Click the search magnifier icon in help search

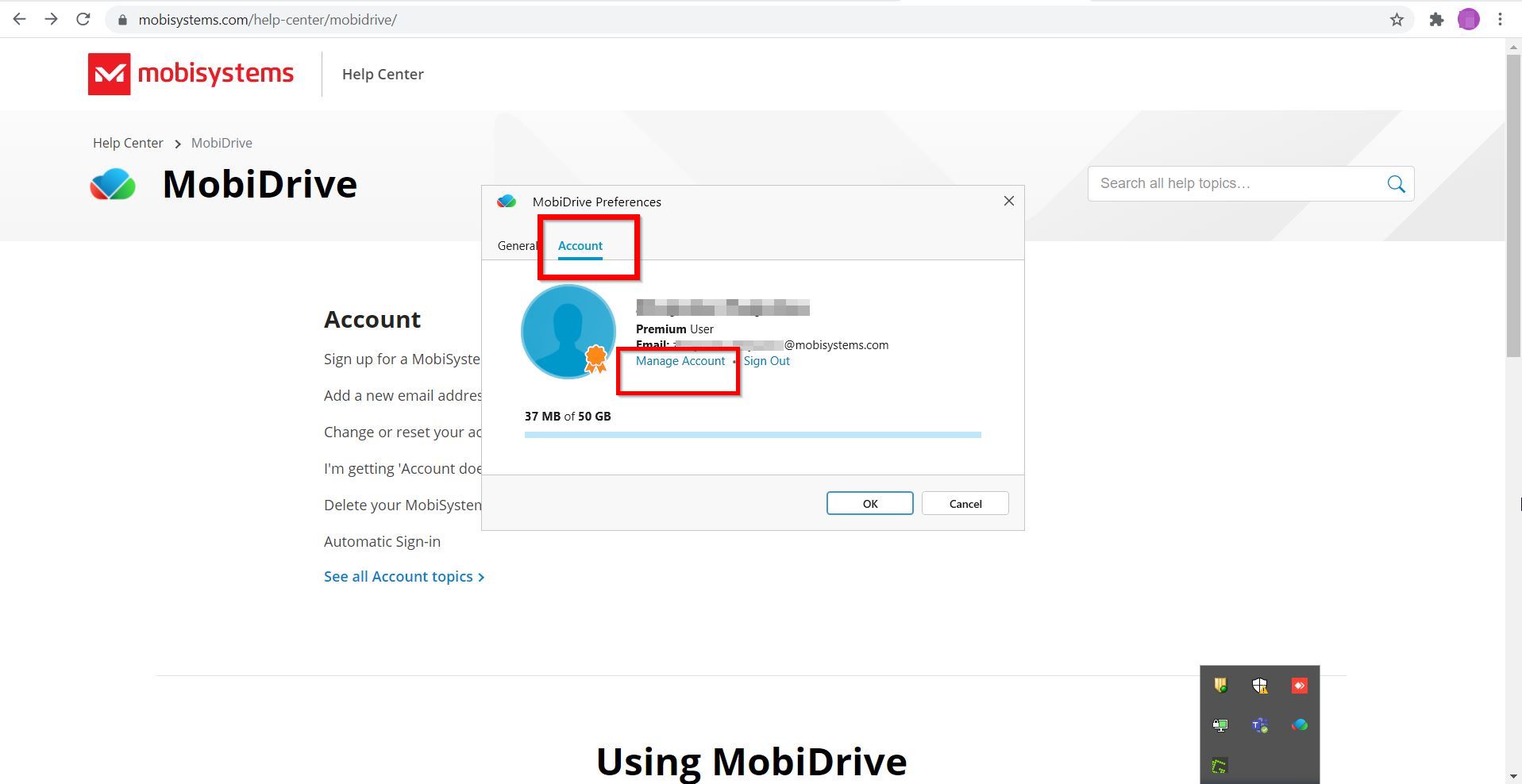click(x=1396, y=184)
